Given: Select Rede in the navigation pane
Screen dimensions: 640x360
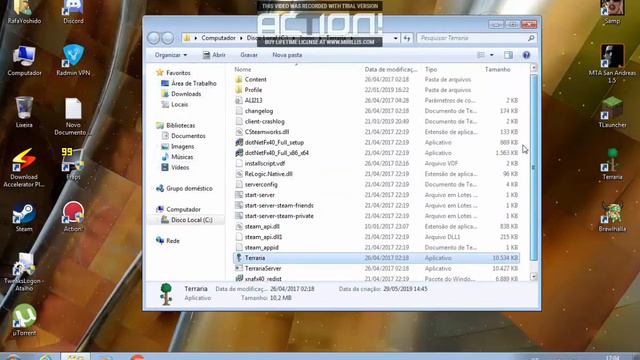Looking at the screenshot, I should [x=168, y=241].
